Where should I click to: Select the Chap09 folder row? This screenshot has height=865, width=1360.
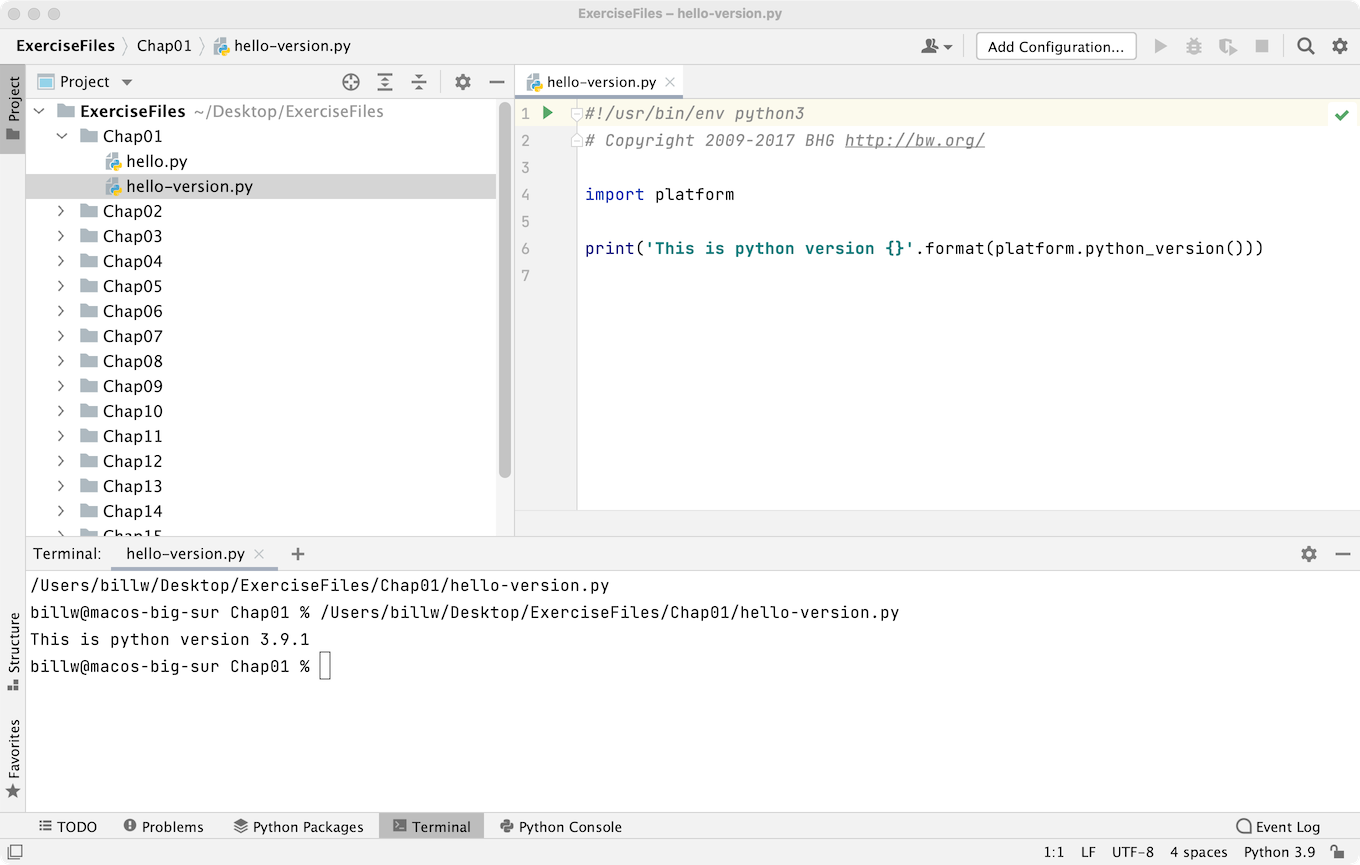tap(261, 386)
